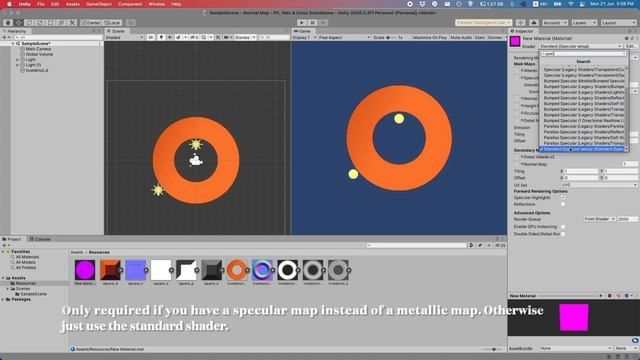The width and height of the screenshot is (640, 360).
Task: Click the Step frame button
Action: tap(323, 23)
